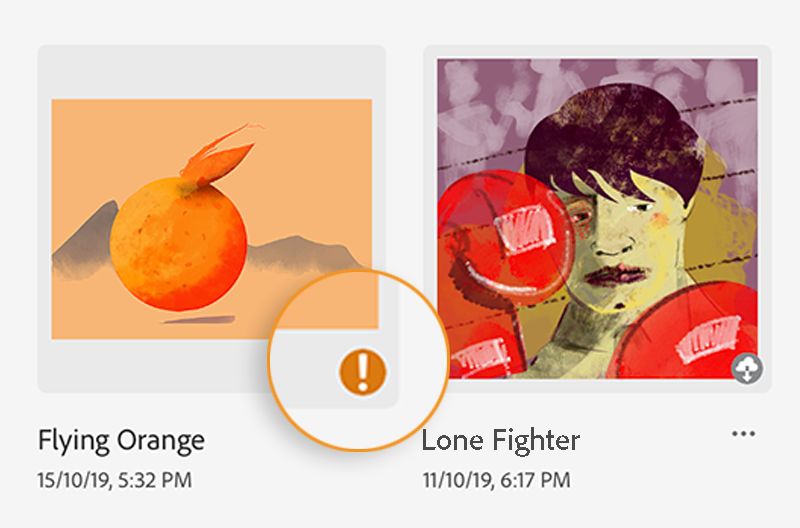Click the orange's leaf in Flying Orange

pyautogui.click(x=220, y=150)
